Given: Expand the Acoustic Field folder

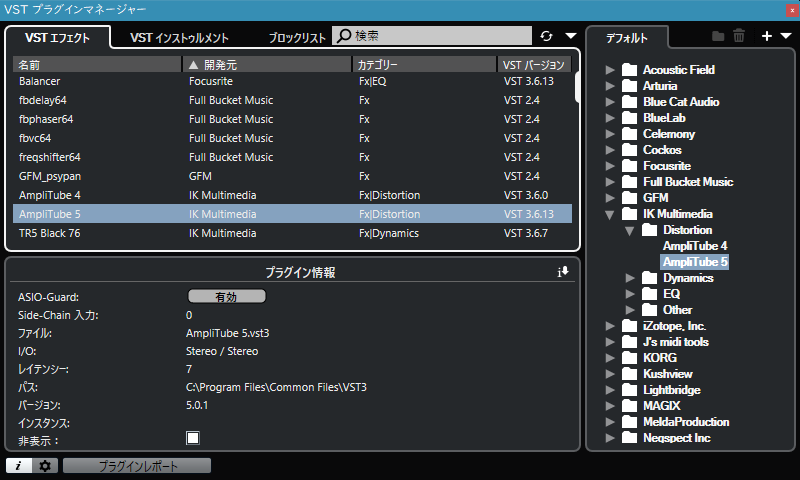Looking at the screenshot, I should tap(610, 70).
